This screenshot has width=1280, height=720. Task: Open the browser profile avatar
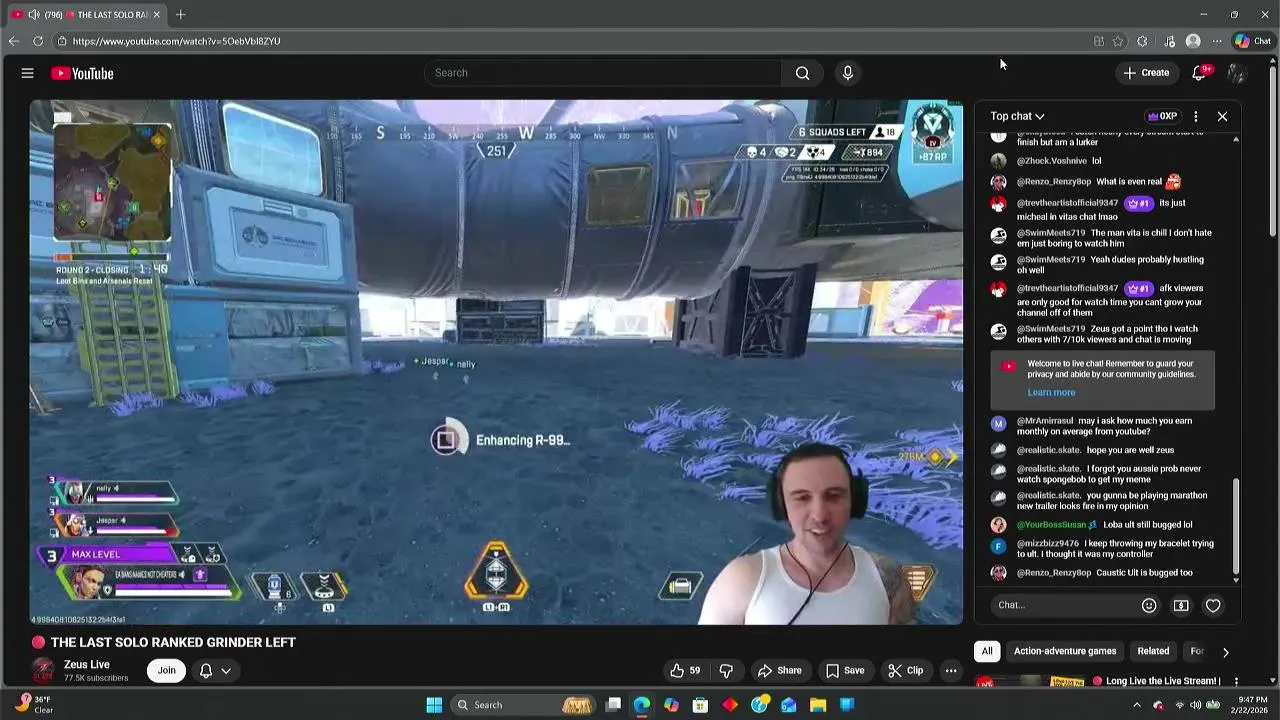coord(1193,41)
